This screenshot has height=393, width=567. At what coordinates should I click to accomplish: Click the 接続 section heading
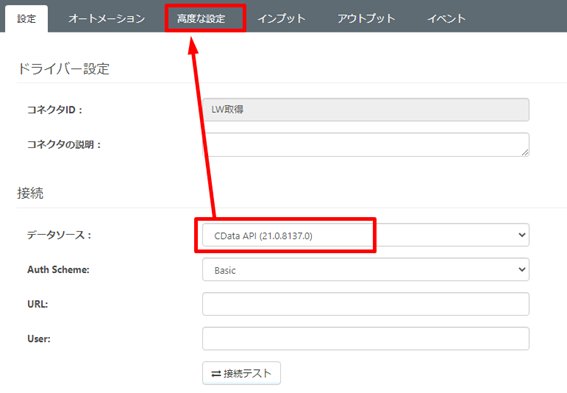[30, 193]
